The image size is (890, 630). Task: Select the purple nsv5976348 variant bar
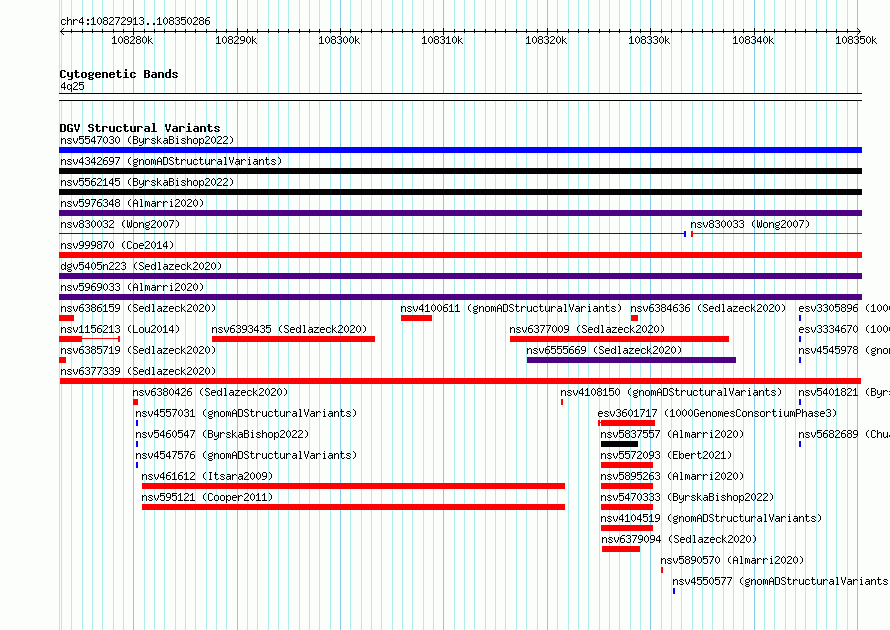click(x=460, y=213)
